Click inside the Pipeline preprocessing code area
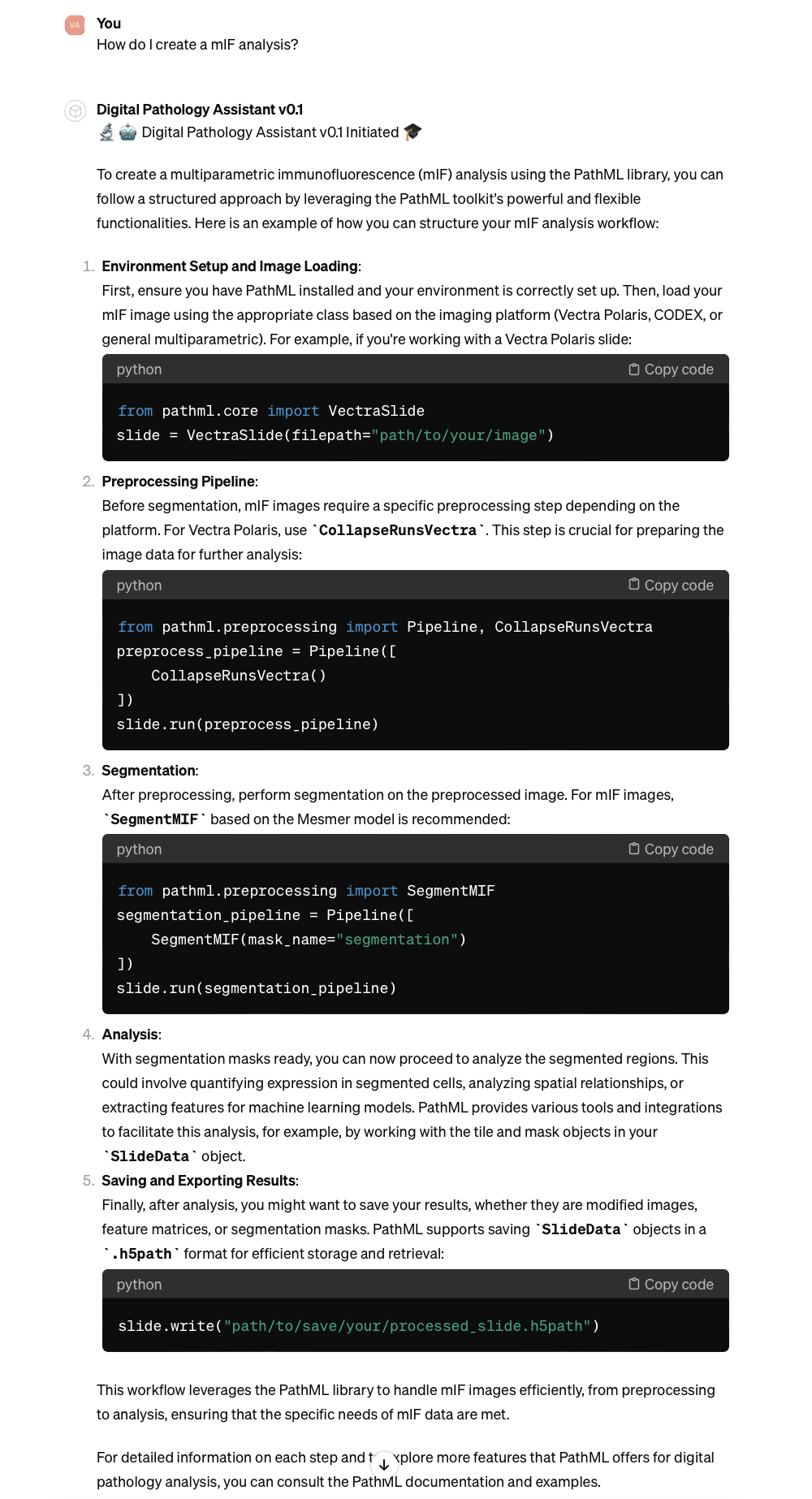This screenshot has height=1499, width=812. pyautogui.click(x=416, y=675)
